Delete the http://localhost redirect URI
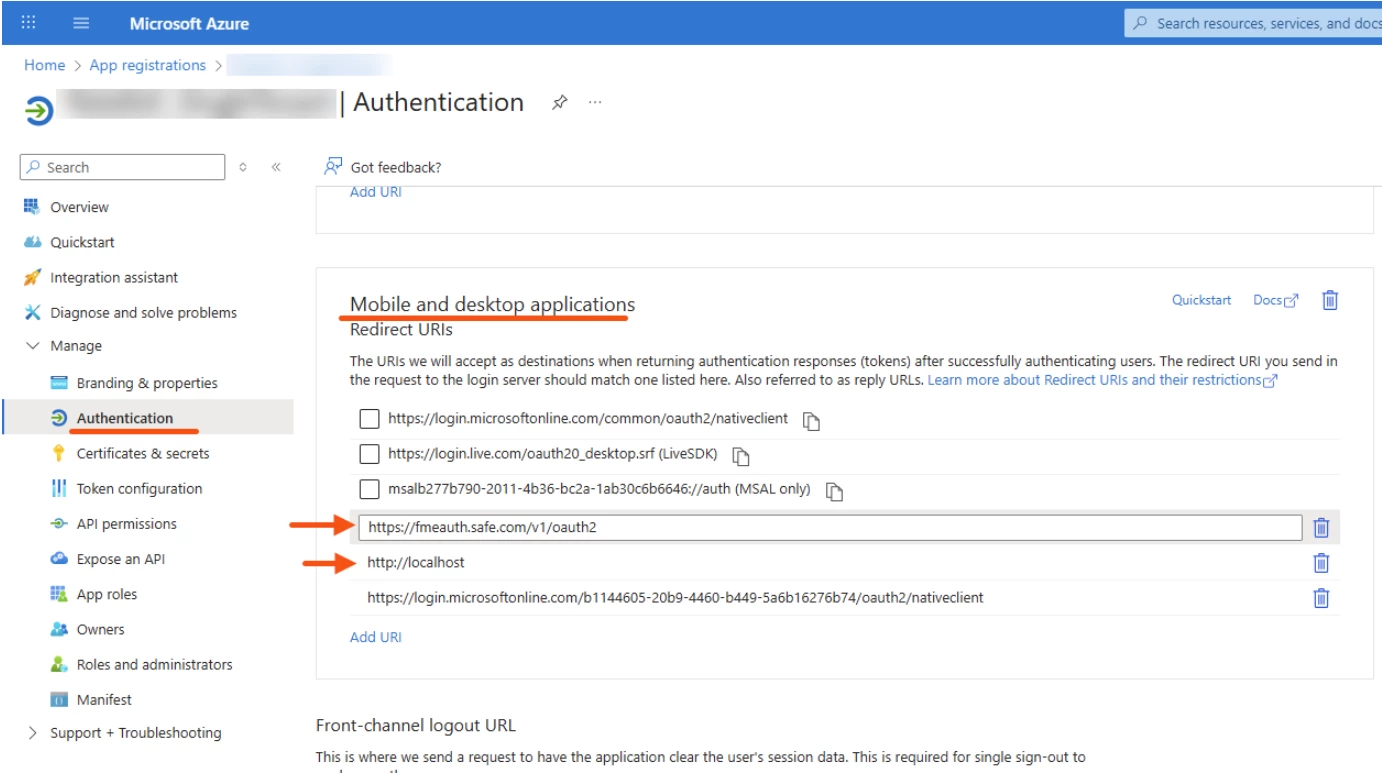 point(1321,563)
